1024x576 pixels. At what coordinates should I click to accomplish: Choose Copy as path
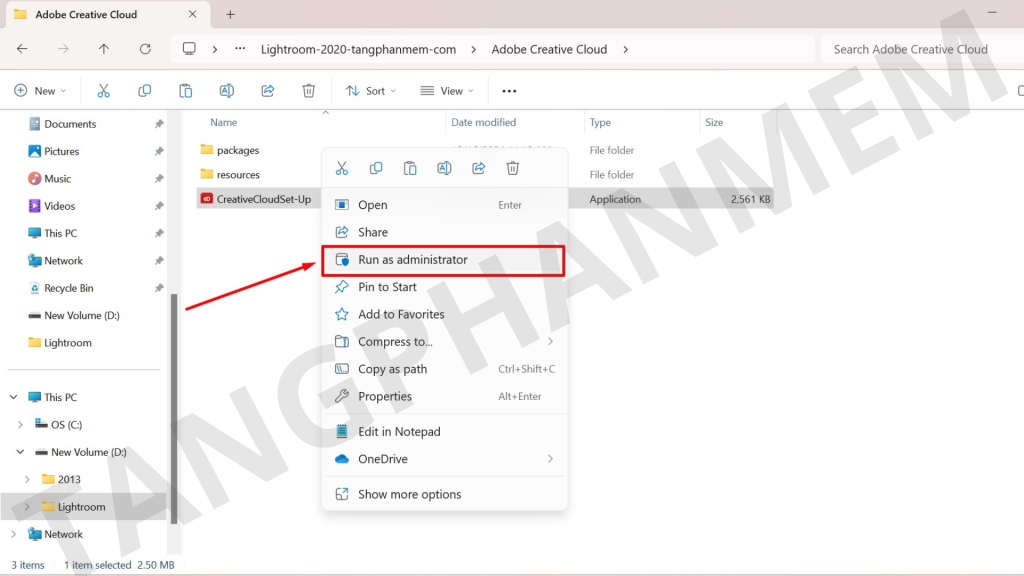pyautogui.click(x=444, y=369)
